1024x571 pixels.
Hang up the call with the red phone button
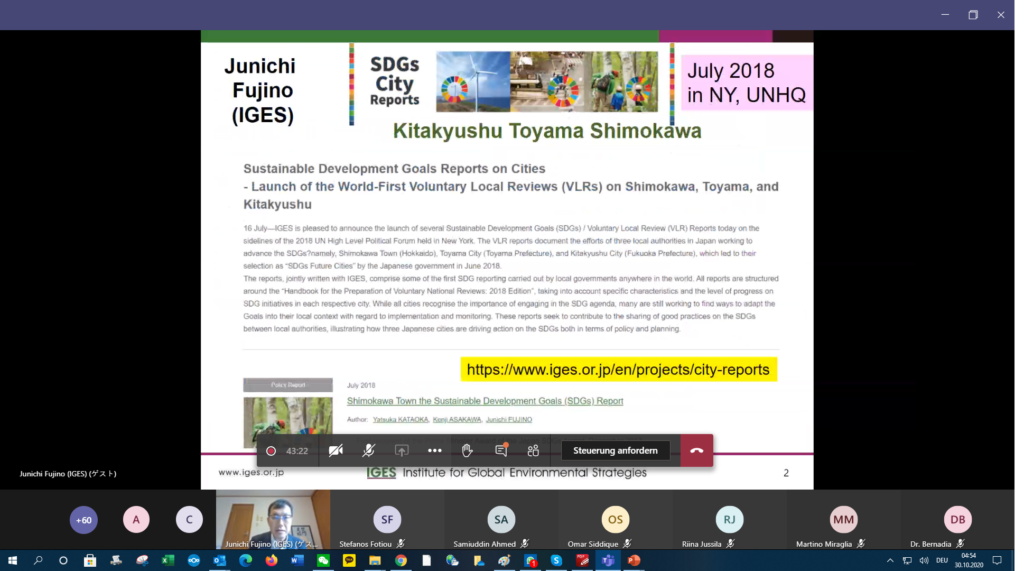point(696,451)
